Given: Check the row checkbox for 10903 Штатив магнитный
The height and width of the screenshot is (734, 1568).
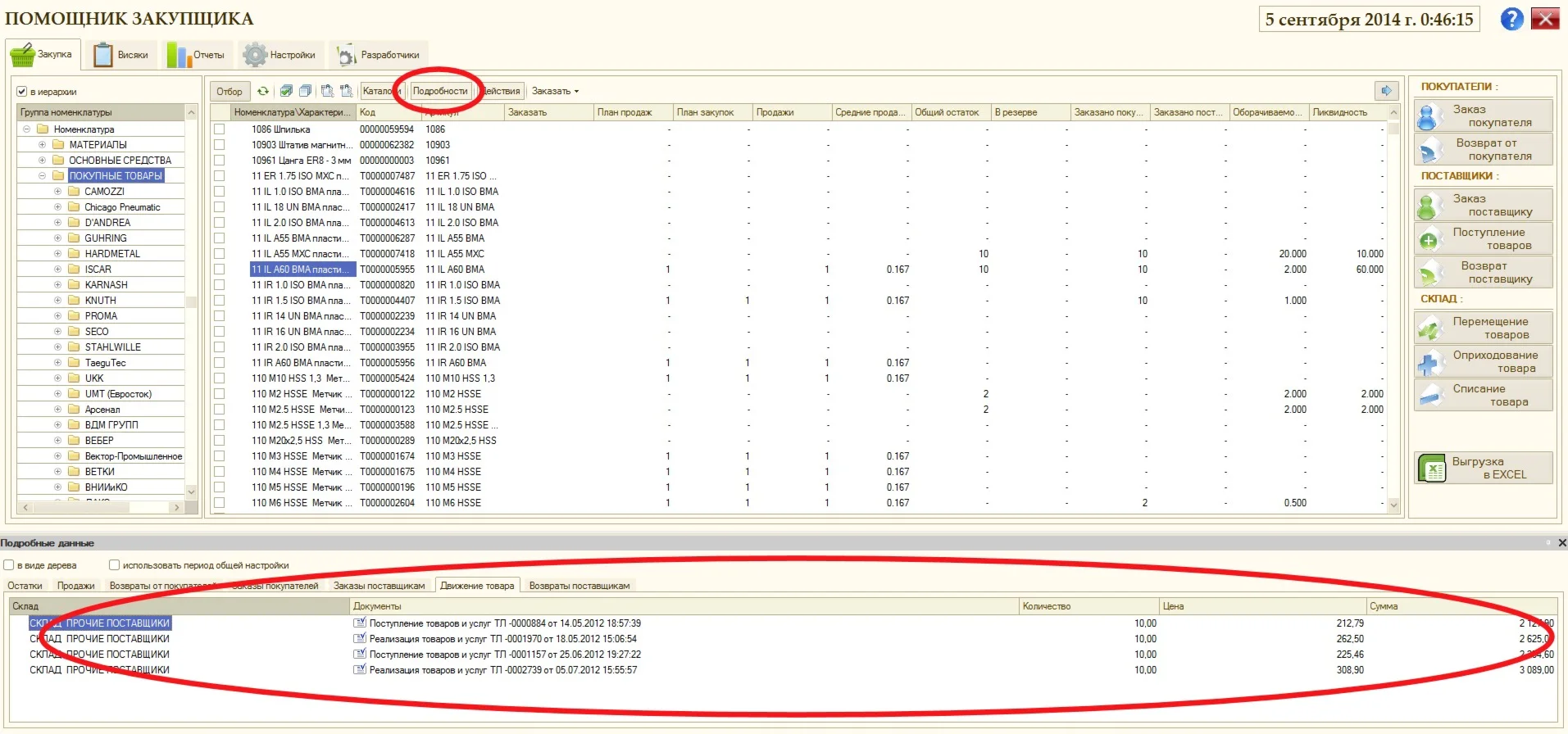Looking at the screenshot, I should (219, 144).
